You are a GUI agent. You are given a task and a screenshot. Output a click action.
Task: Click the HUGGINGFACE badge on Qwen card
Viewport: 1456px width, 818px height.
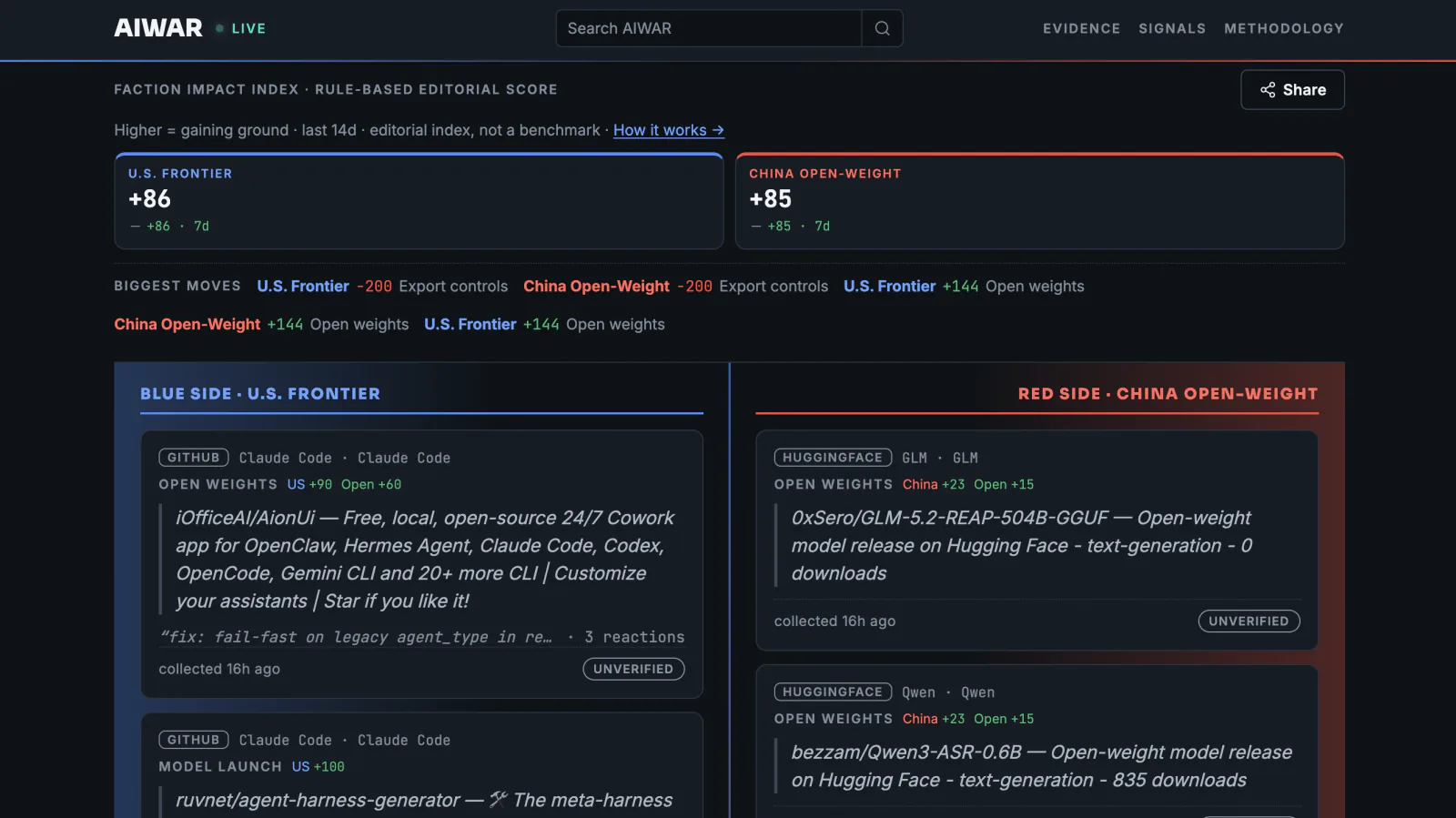point(833,692)
